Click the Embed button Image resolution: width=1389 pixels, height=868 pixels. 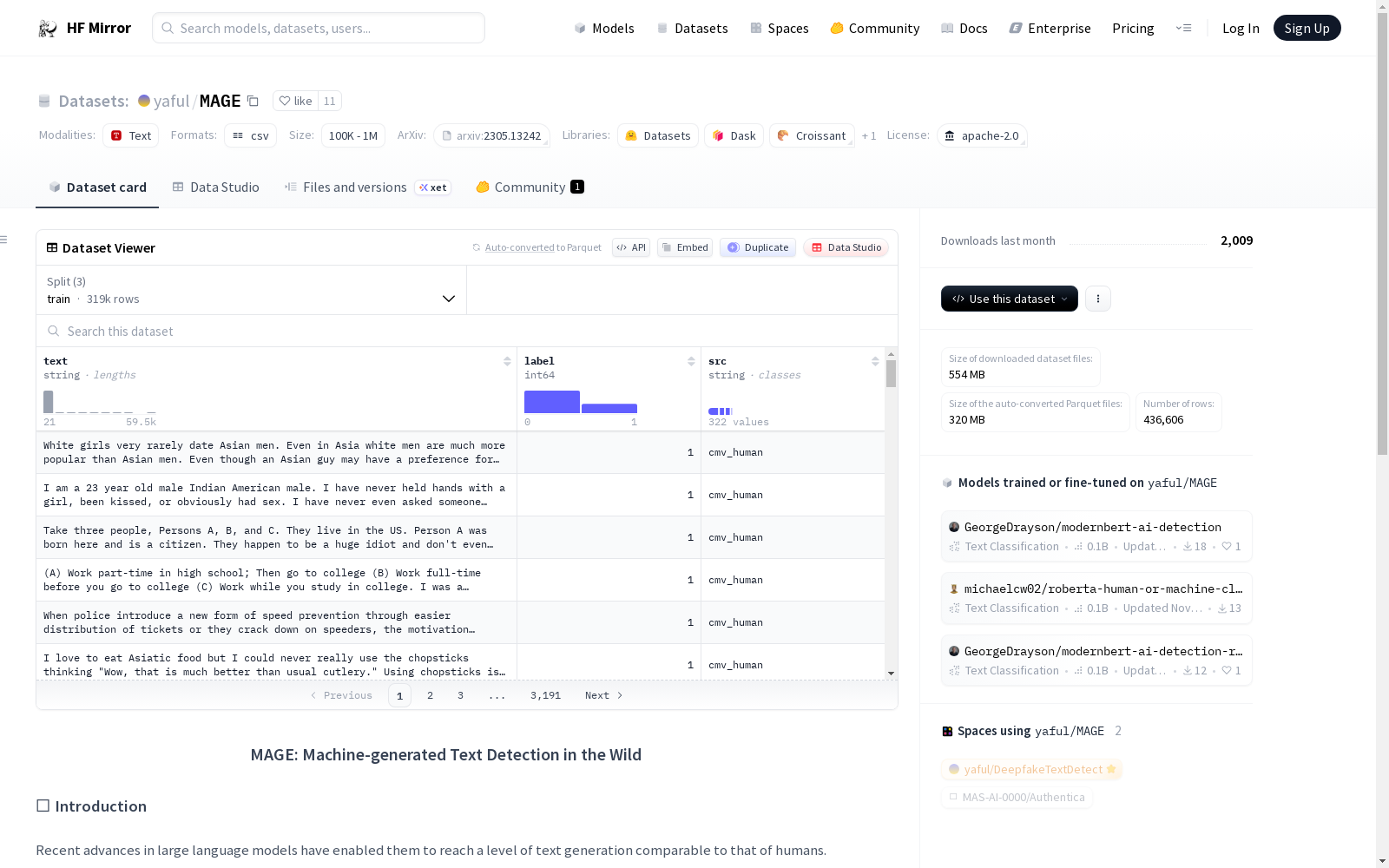click(x=685, y=247)
